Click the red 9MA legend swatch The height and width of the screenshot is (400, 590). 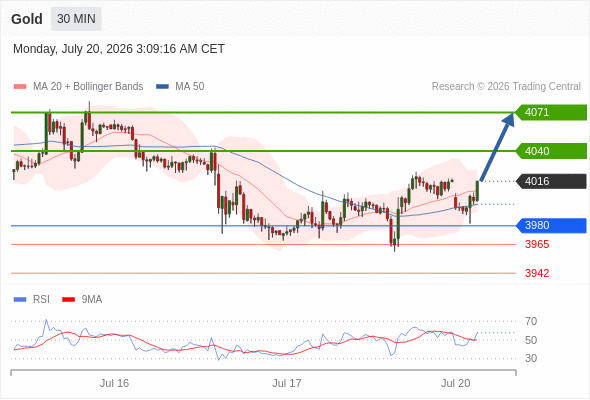68,300
